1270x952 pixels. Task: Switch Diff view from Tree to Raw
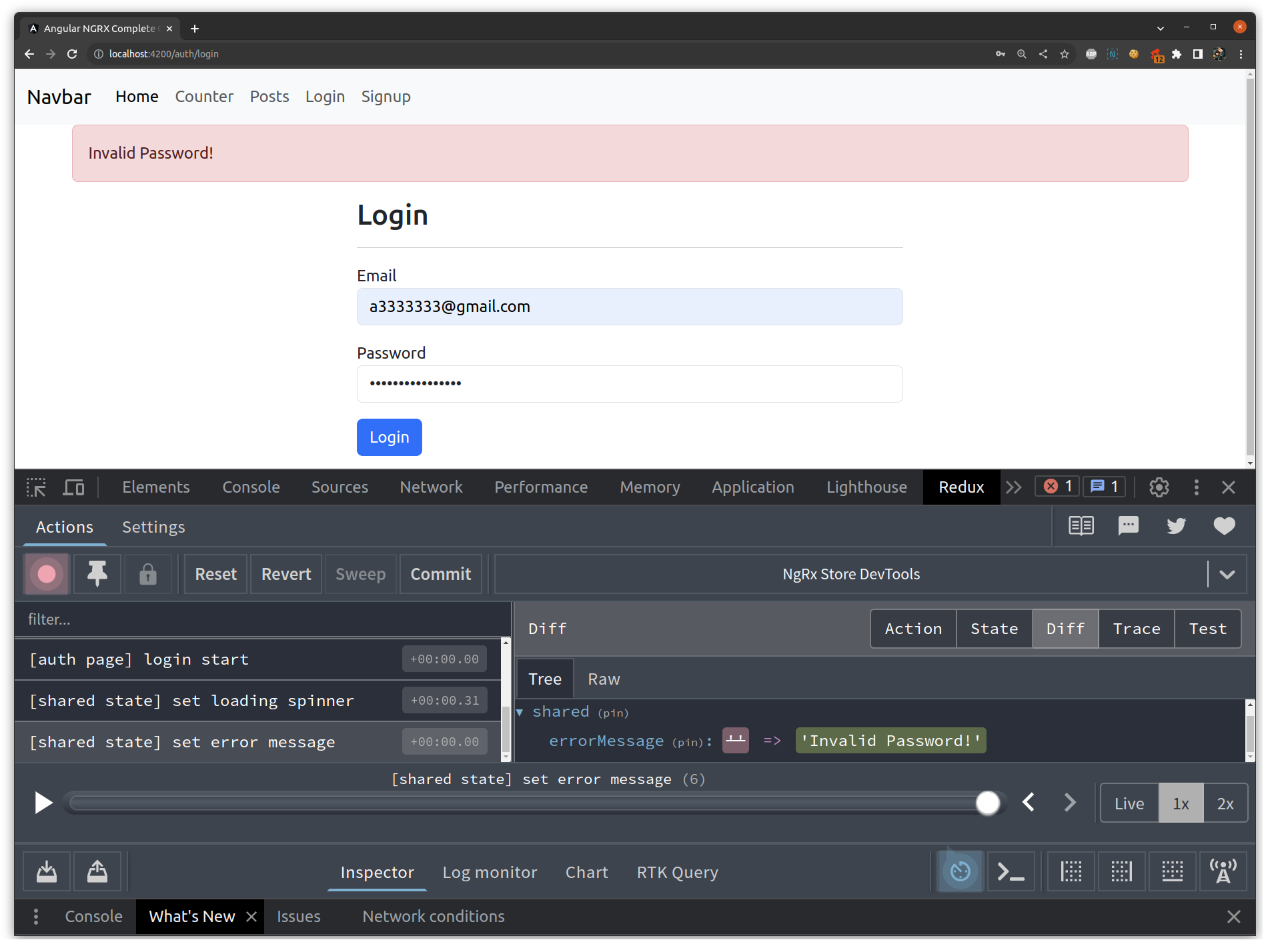click(x=603, y=678)
